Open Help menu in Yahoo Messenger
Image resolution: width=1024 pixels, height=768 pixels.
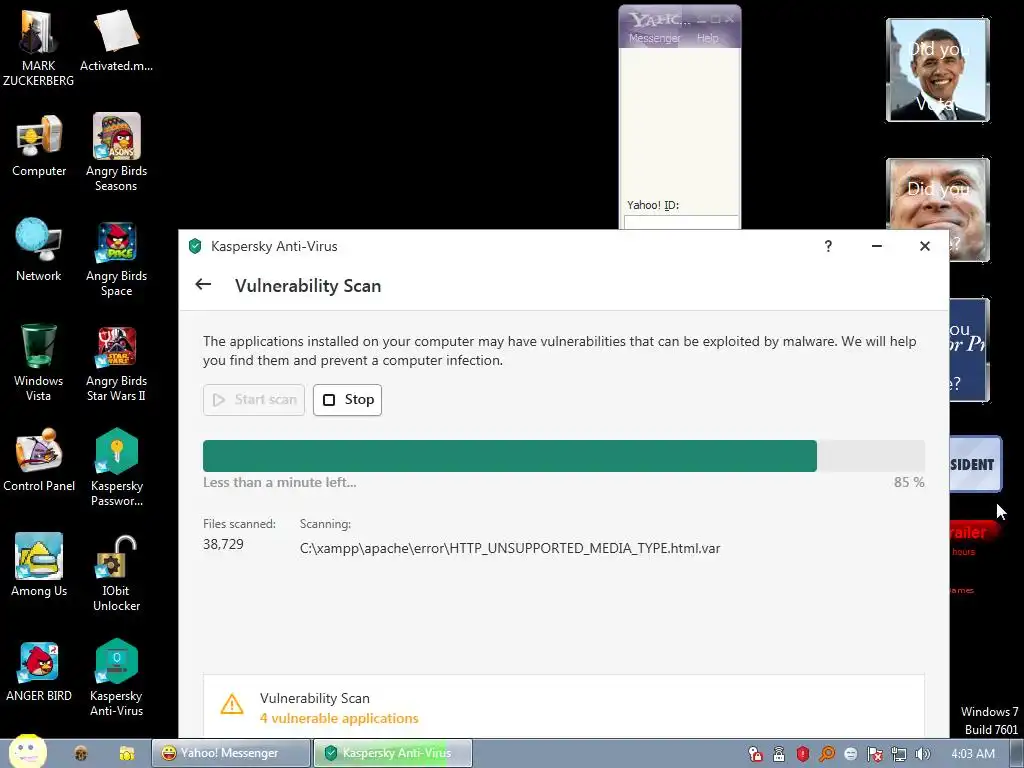tap(707, 38)
